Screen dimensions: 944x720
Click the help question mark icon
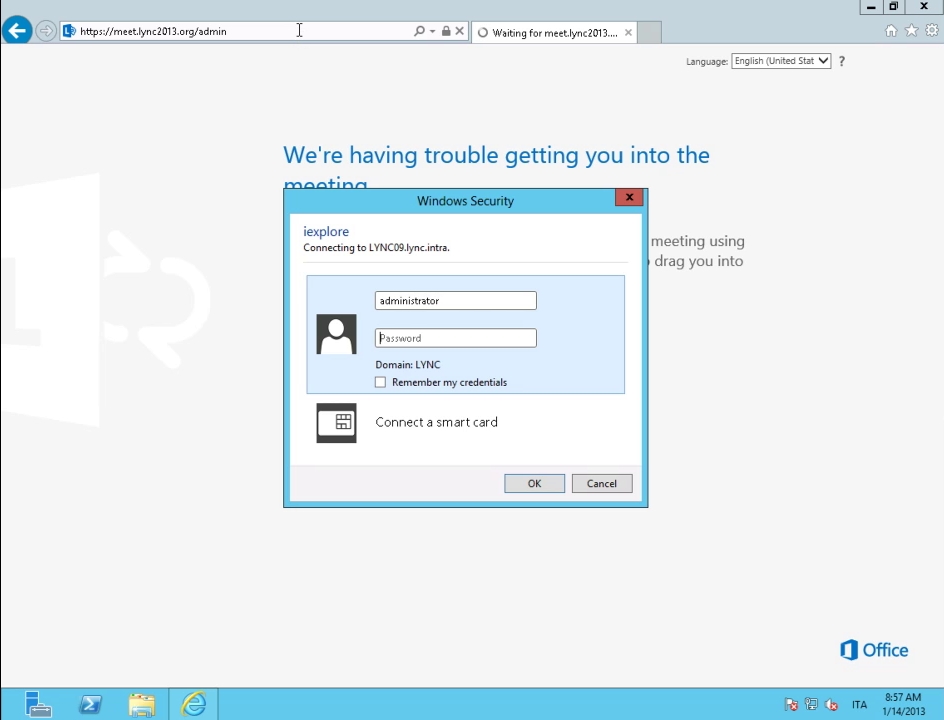click(842, 61)
